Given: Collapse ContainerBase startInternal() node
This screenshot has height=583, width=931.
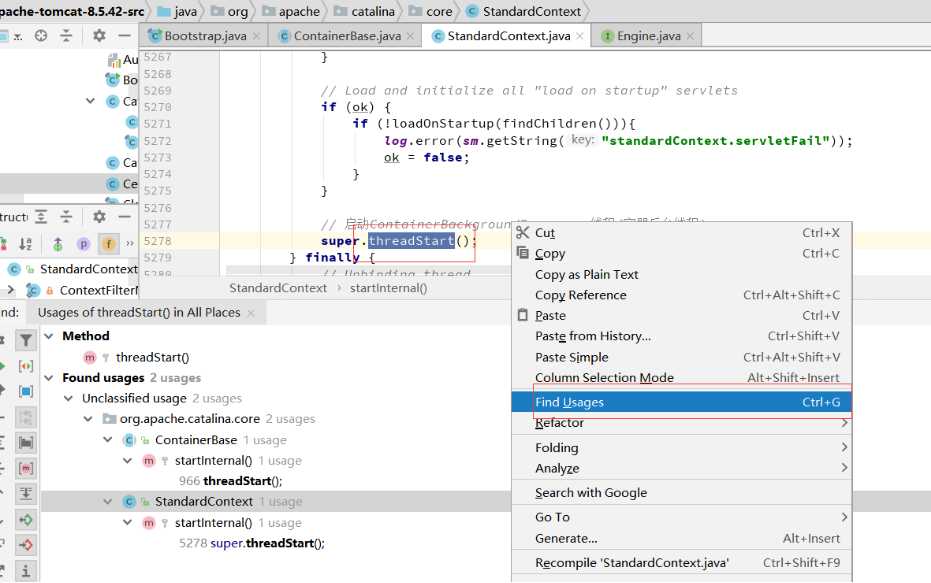Looking at the screenshot, I should tap(128, 461).
